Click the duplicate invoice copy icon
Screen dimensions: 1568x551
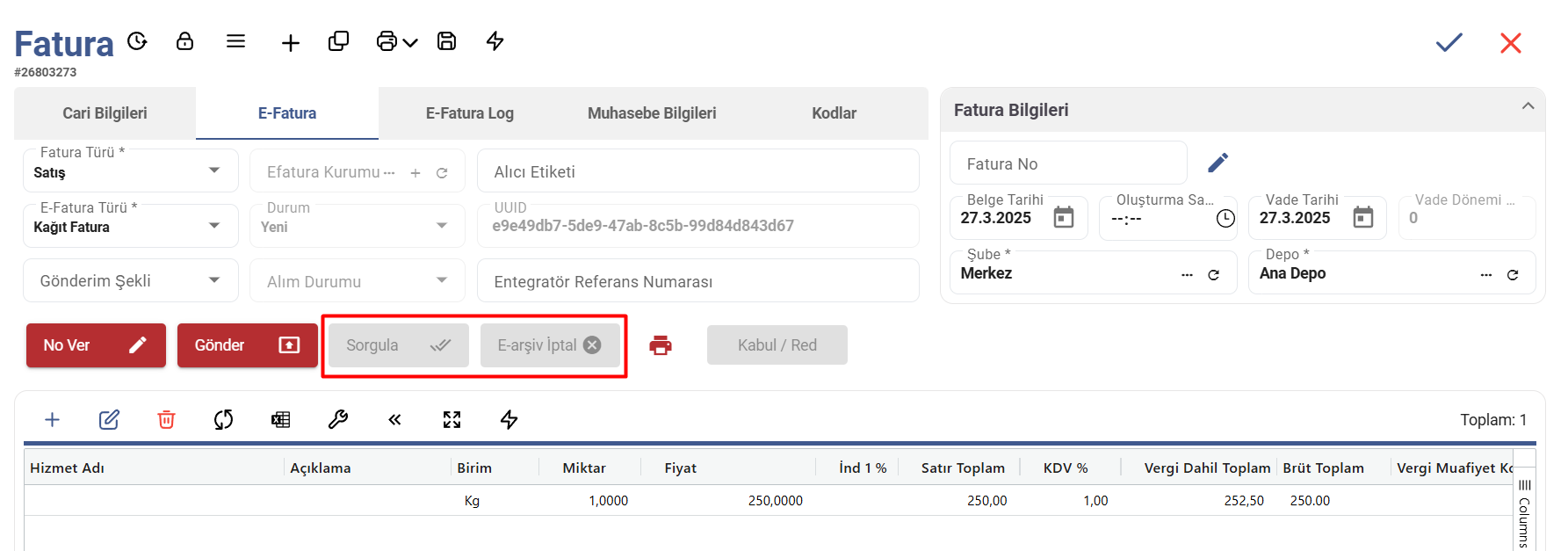pos(338,41)
